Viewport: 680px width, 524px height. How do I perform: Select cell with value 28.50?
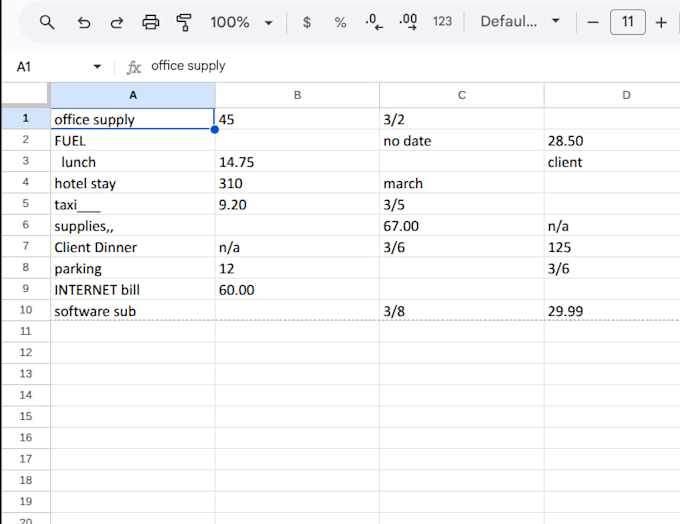(x=612, y=140)
